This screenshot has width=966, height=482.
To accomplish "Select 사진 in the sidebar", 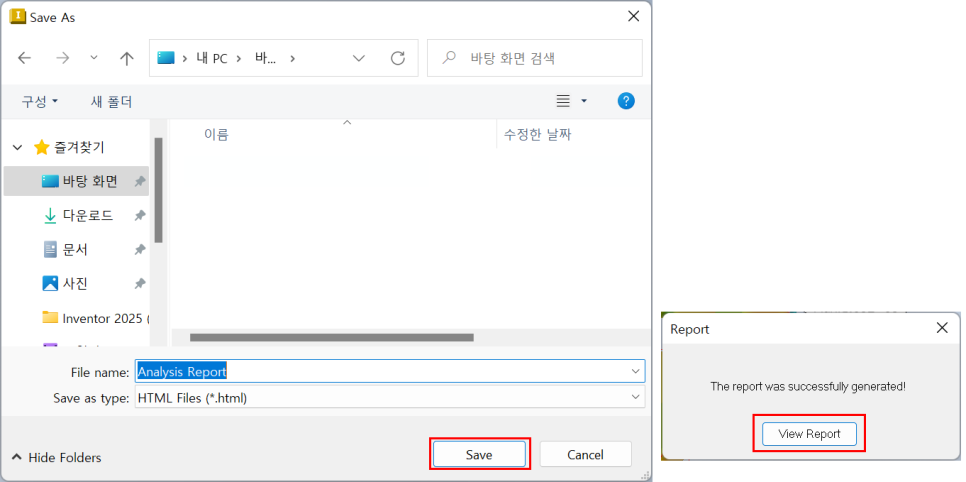I will click(x=76, y=284).
